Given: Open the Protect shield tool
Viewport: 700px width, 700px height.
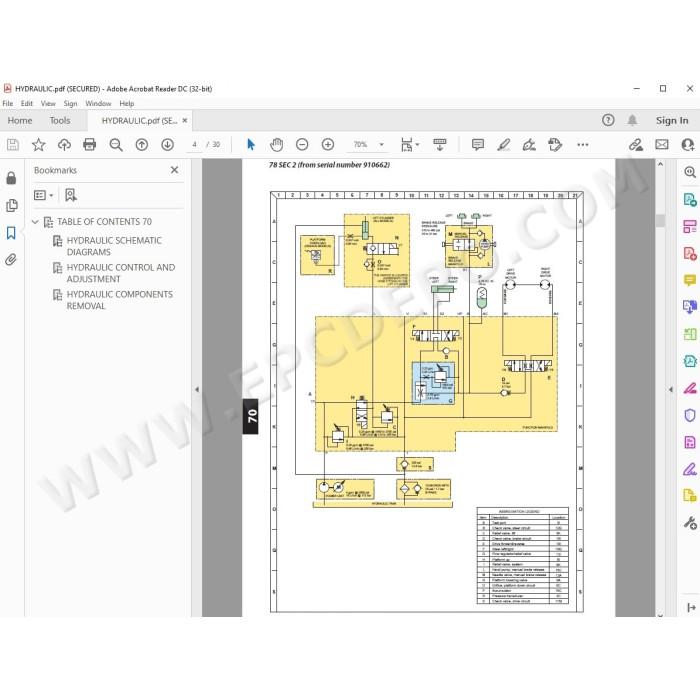Looking at the screenshot, I should (690, 415).
